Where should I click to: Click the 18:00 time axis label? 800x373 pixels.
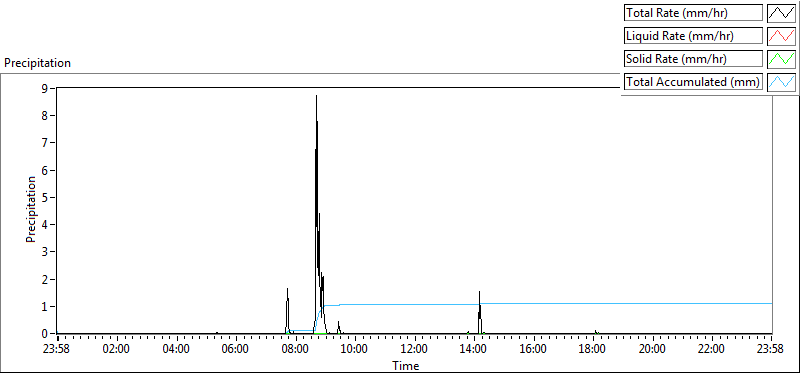point(593,350)
